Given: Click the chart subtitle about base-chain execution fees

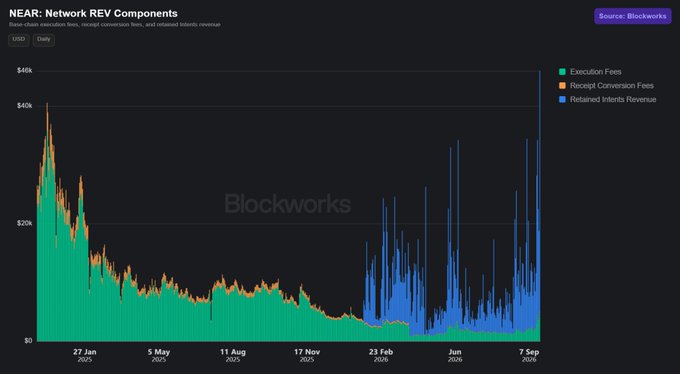Looking at the screenshot, I should pos(114,25).
